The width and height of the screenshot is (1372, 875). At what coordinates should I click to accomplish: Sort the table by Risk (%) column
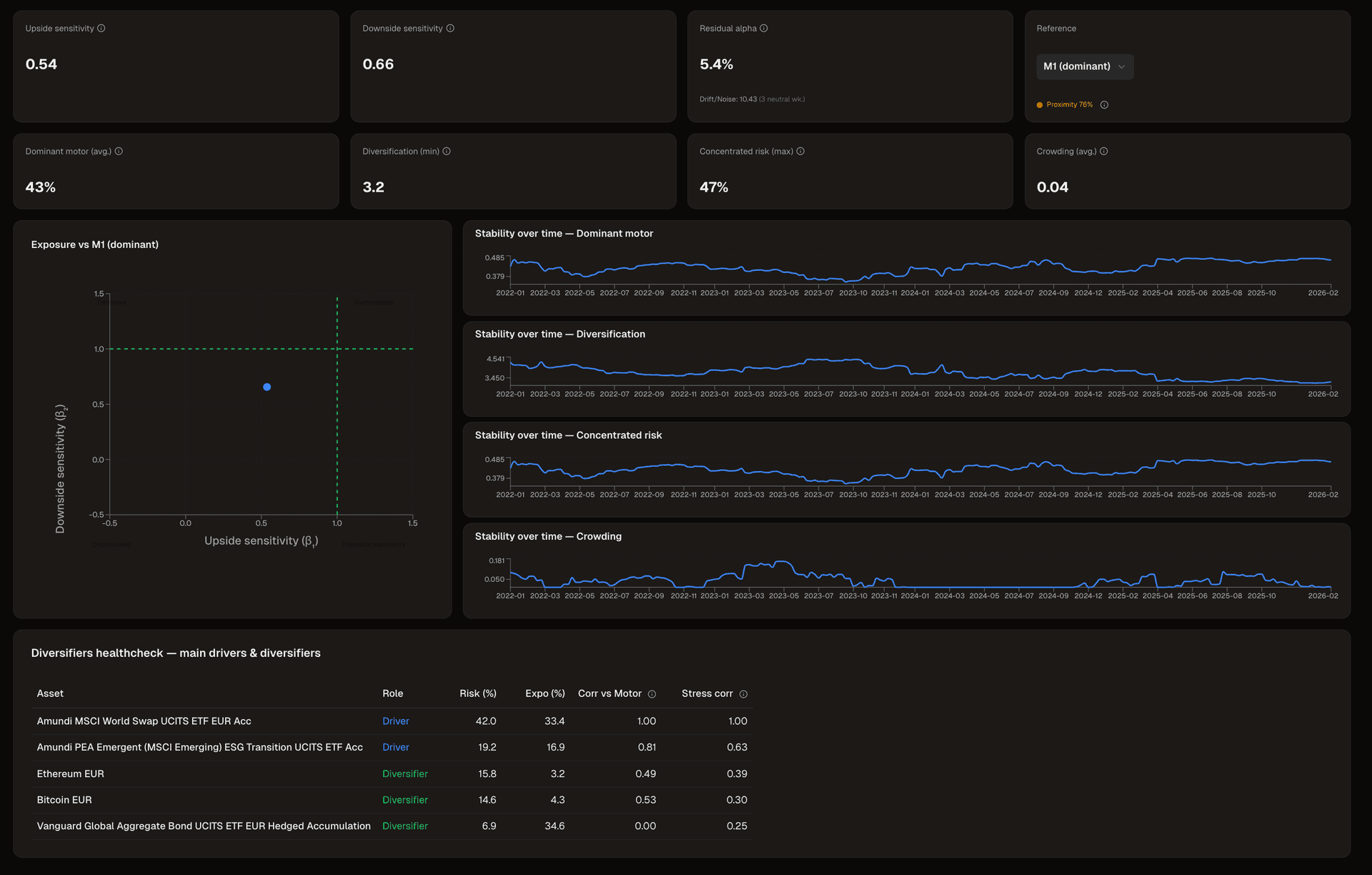point(478,693)
